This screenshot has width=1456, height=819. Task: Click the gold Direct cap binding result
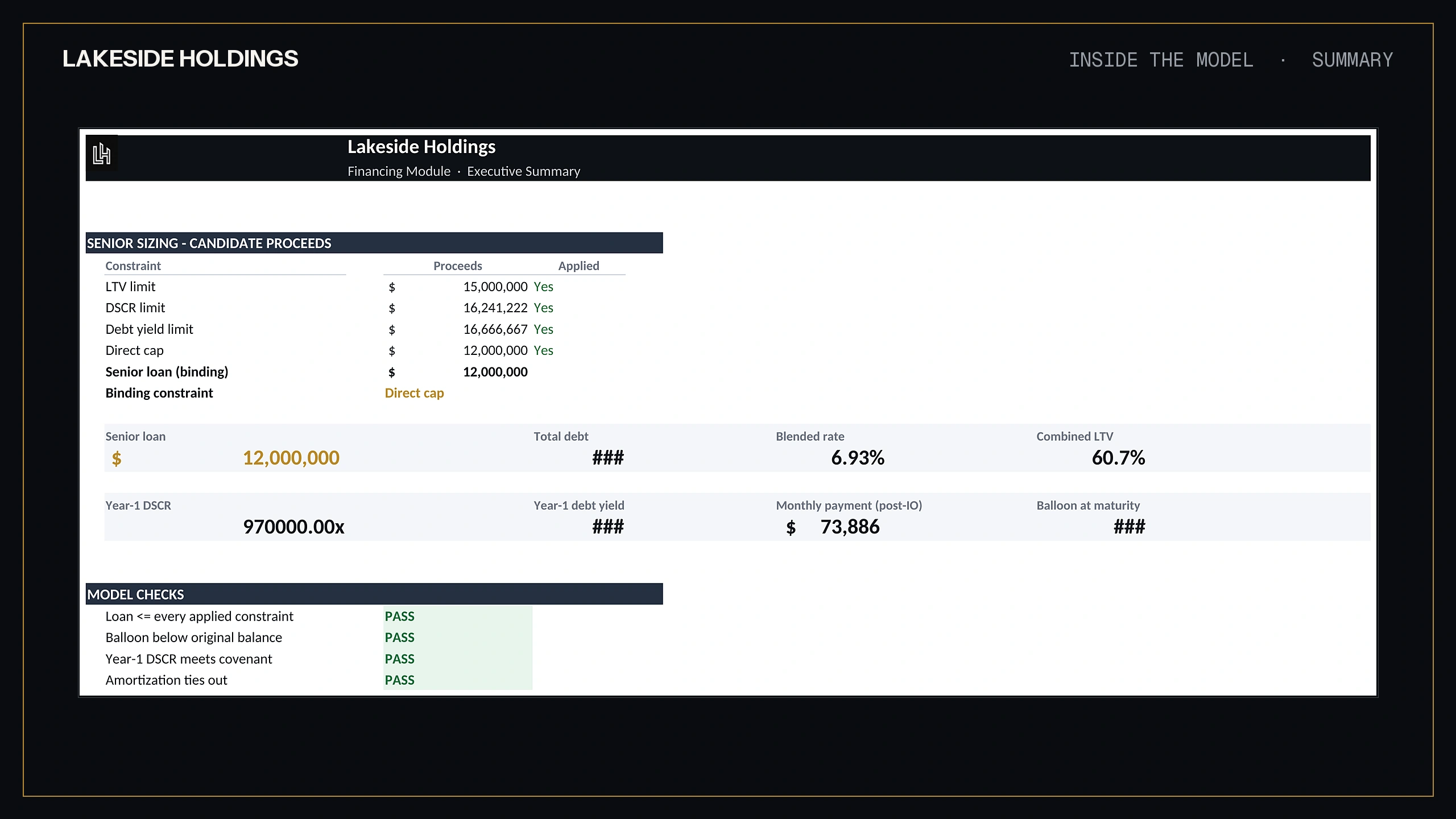(x=414, y=393)
